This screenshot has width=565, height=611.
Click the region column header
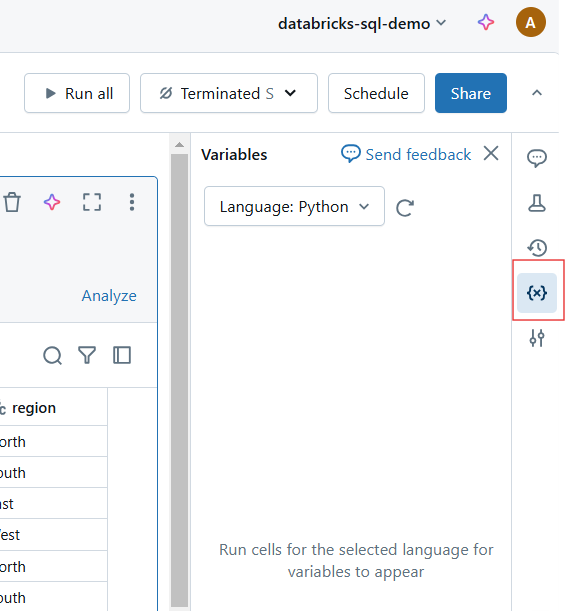(53, 407)
